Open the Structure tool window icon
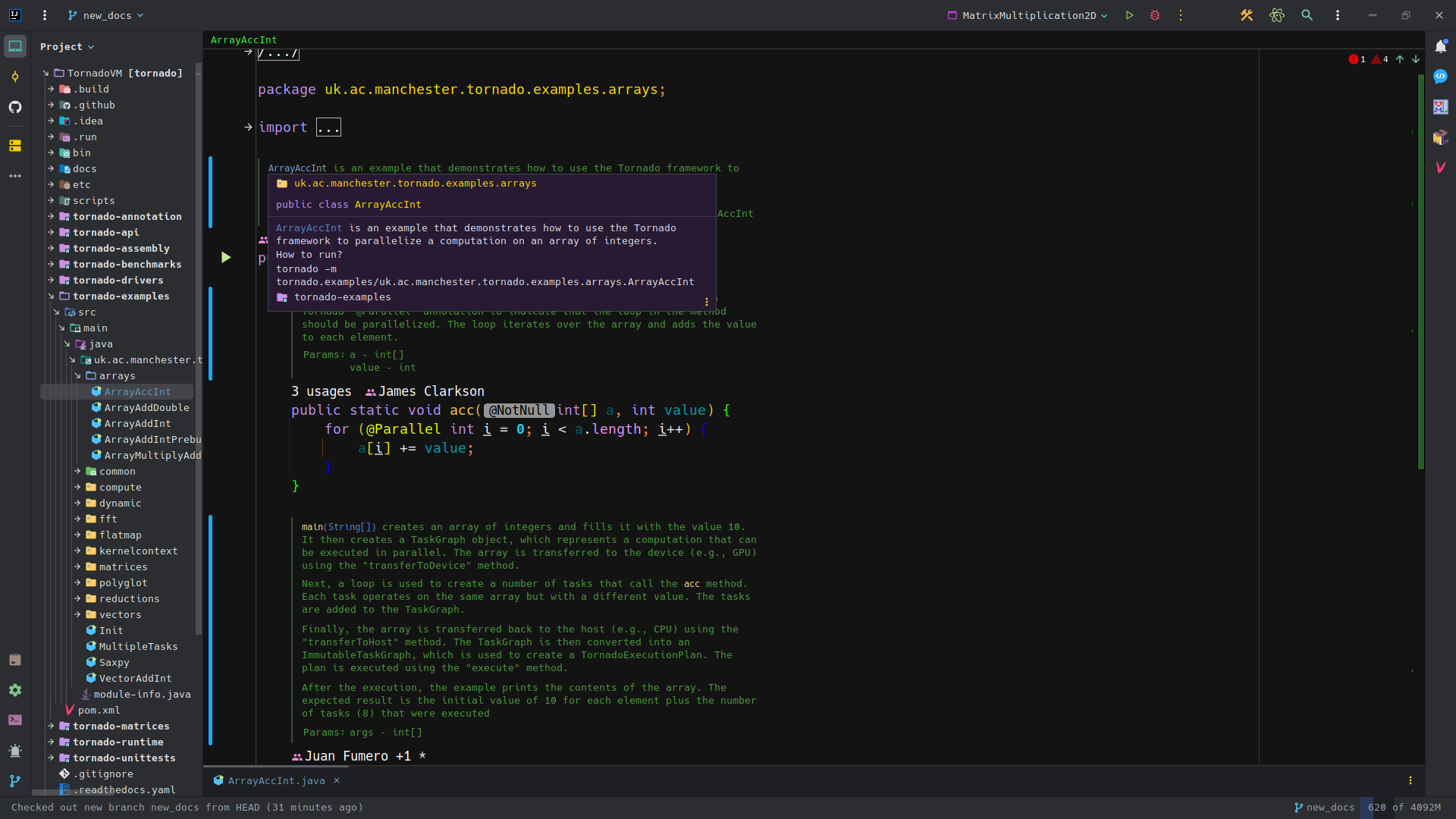Viewport: 1456px width, 819px height. [x=15, y=146]
